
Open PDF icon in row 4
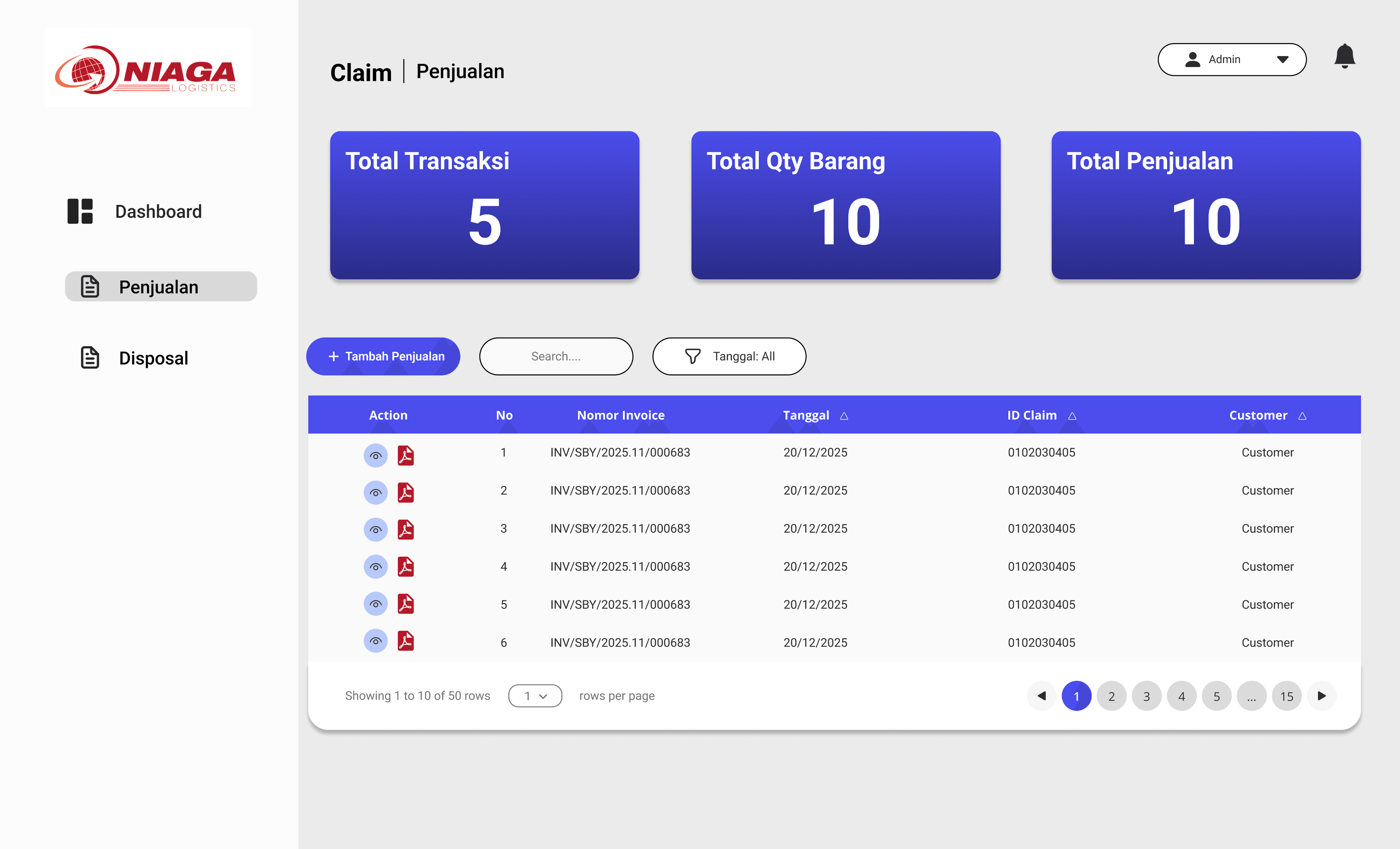(406, 567)
